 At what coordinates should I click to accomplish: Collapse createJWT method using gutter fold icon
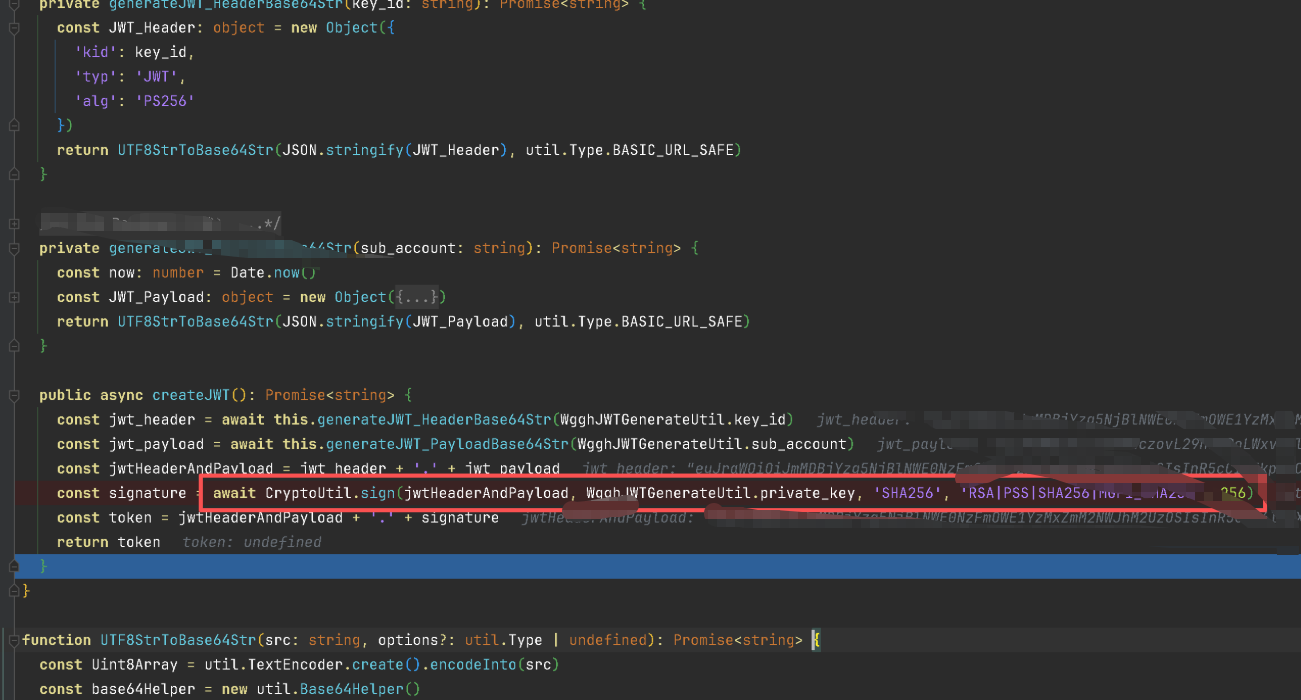13,395
